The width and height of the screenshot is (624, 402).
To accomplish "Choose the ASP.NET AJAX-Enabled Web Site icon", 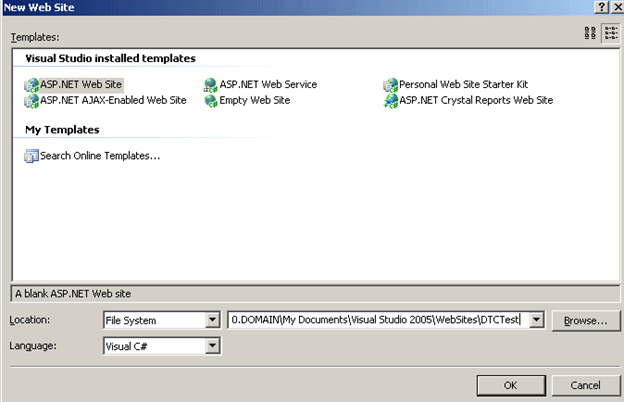I will 31,100.
